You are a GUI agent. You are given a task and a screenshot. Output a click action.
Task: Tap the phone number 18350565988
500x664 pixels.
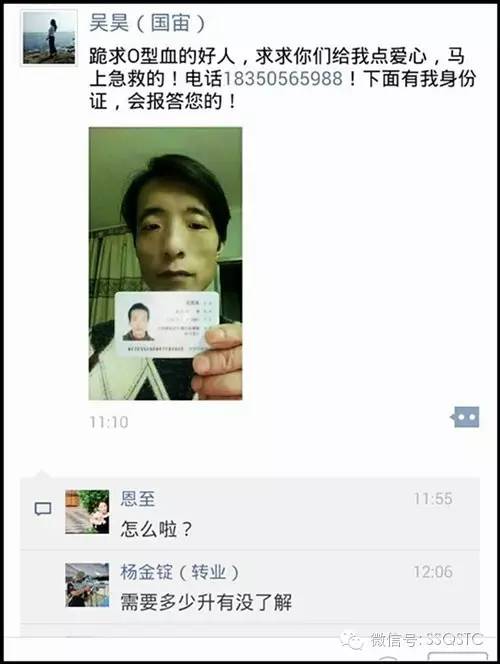click(282, 79)
